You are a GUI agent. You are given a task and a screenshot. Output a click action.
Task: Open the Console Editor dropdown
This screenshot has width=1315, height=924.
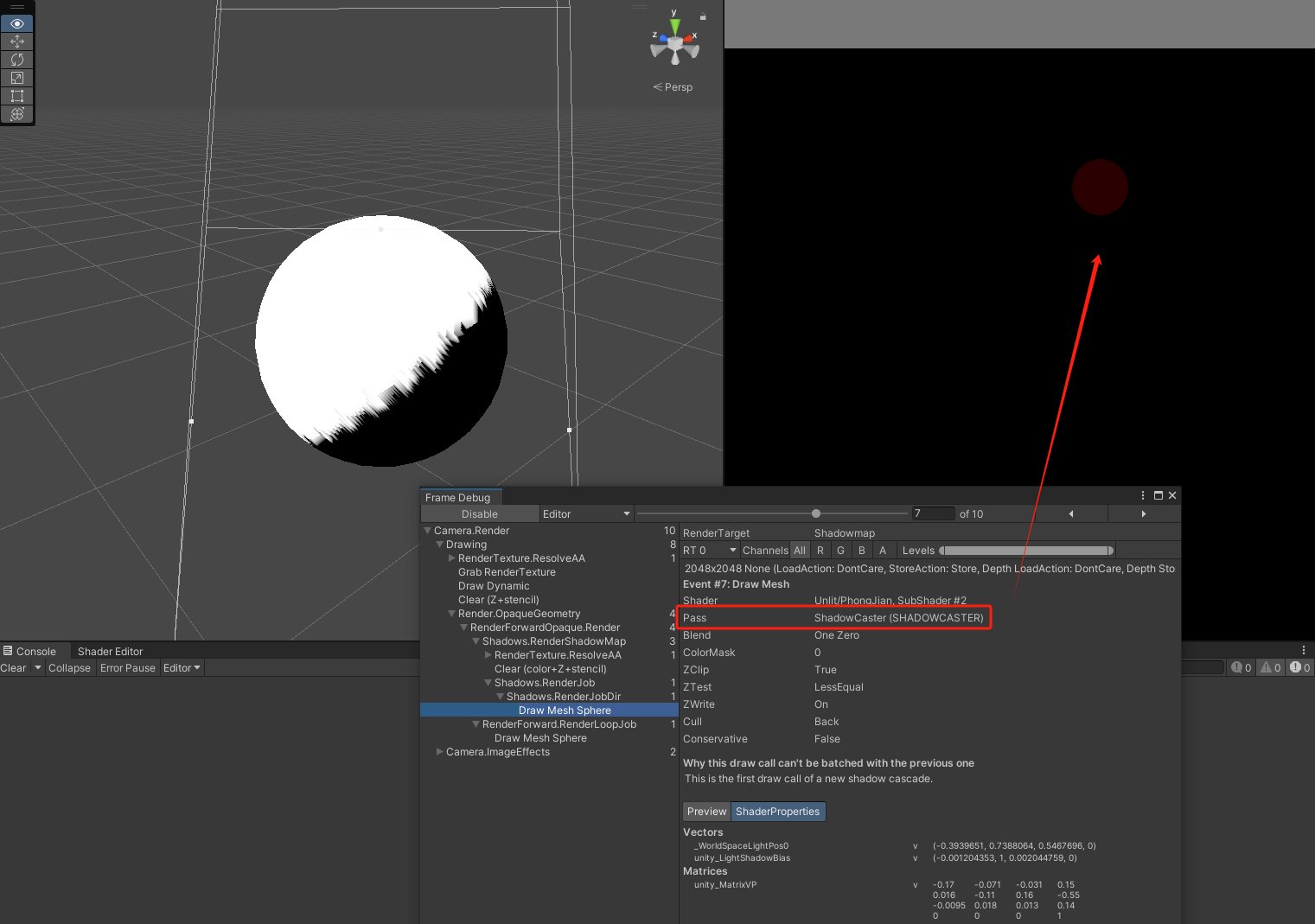pyautogui.click(x=182, y=668)
